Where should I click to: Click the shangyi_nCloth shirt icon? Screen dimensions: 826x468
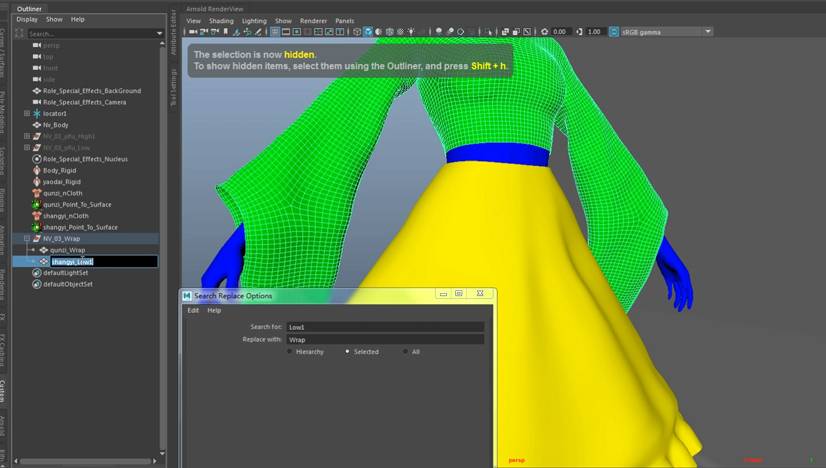pyautogui.click(x=37, y=216)
